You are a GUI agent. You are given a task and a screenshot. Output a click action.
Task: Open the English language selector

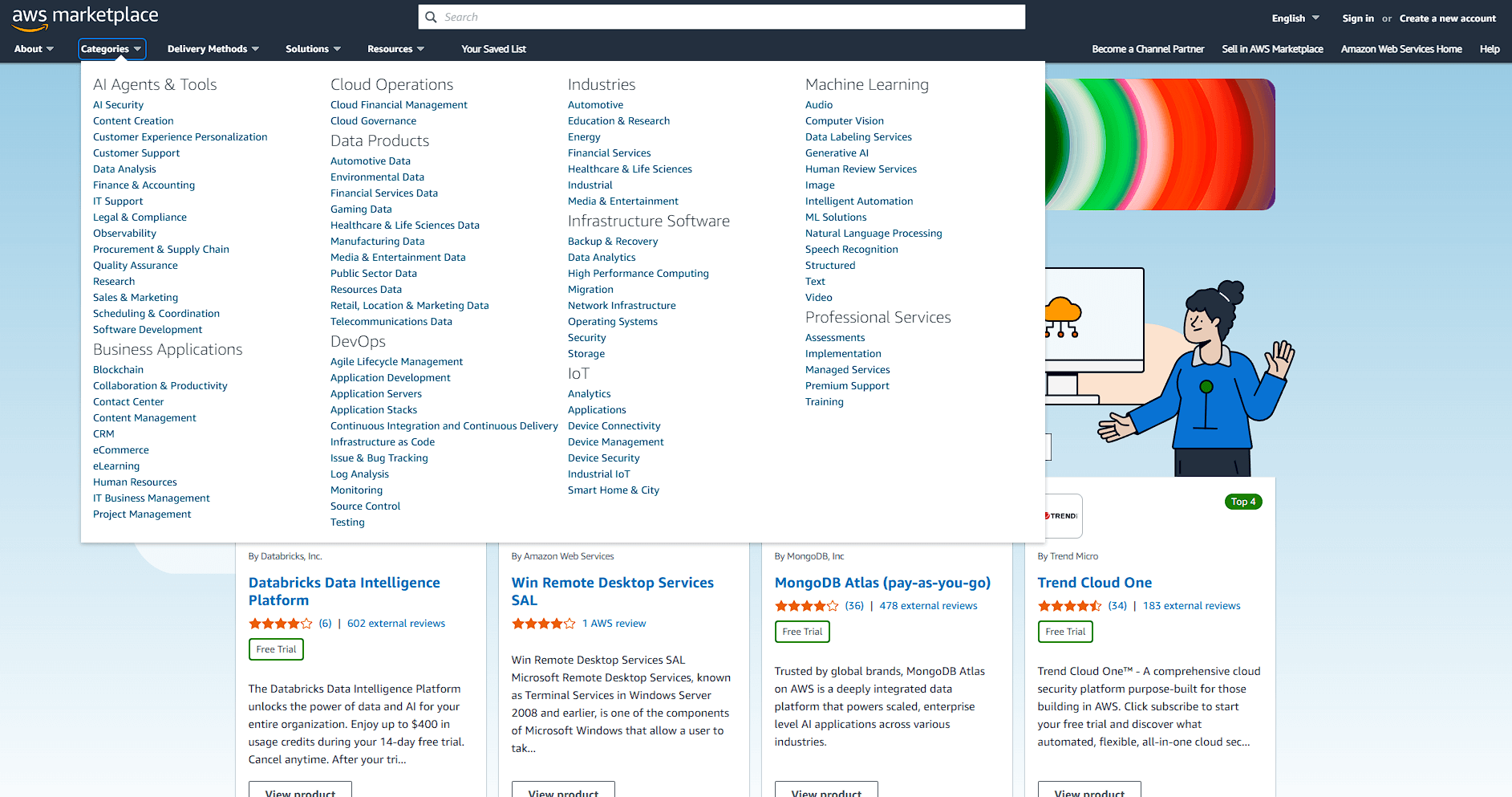pyautogui.click(x=1295, y=18)
